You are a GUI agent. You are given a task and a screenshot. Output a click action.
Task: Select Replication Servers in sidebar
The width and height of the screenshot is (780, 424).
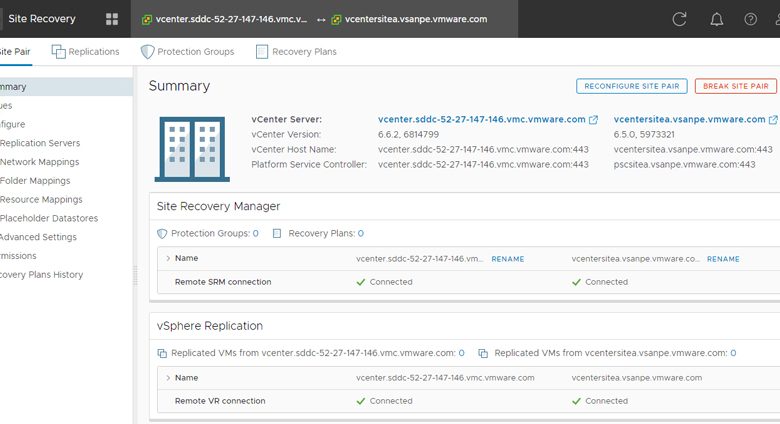[40, 143]
